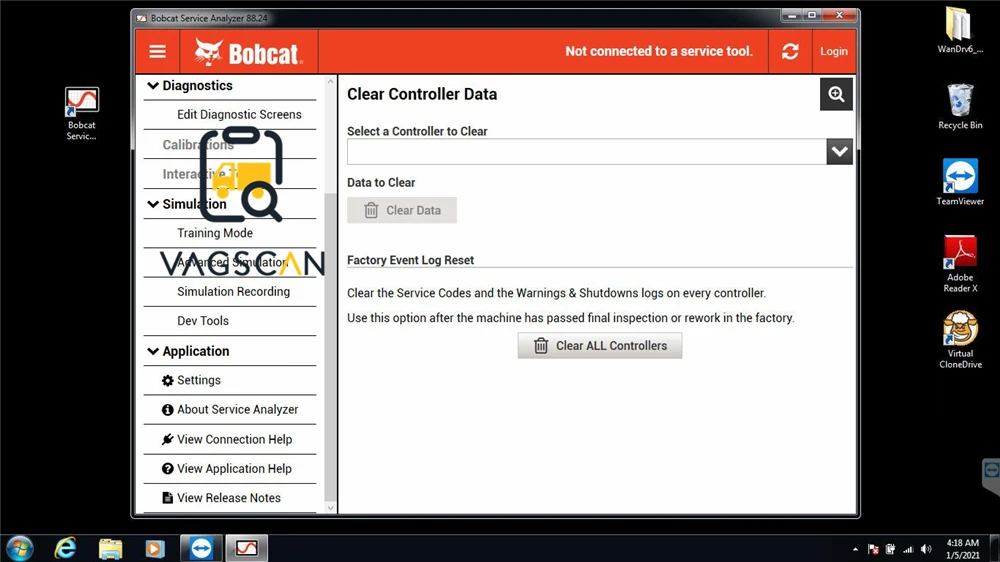Click sidebar scrollbar down arrow
The width and height of the screenshot is (1000, 562).
click(330, 508)
